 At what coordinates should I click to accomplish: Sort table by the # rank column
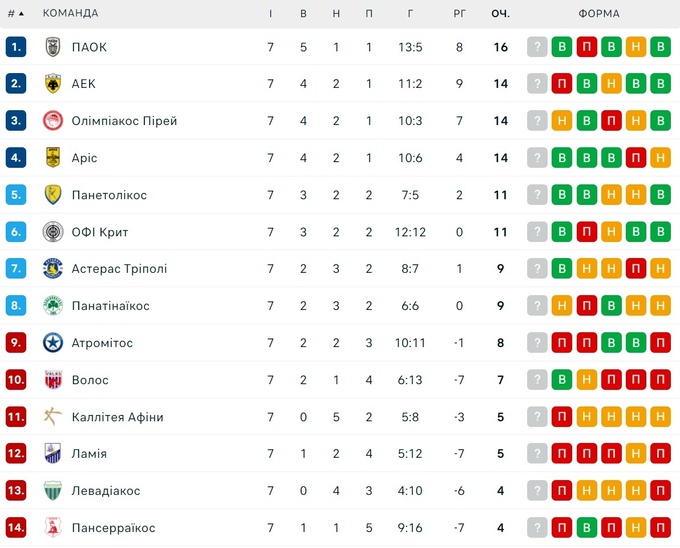14,14
